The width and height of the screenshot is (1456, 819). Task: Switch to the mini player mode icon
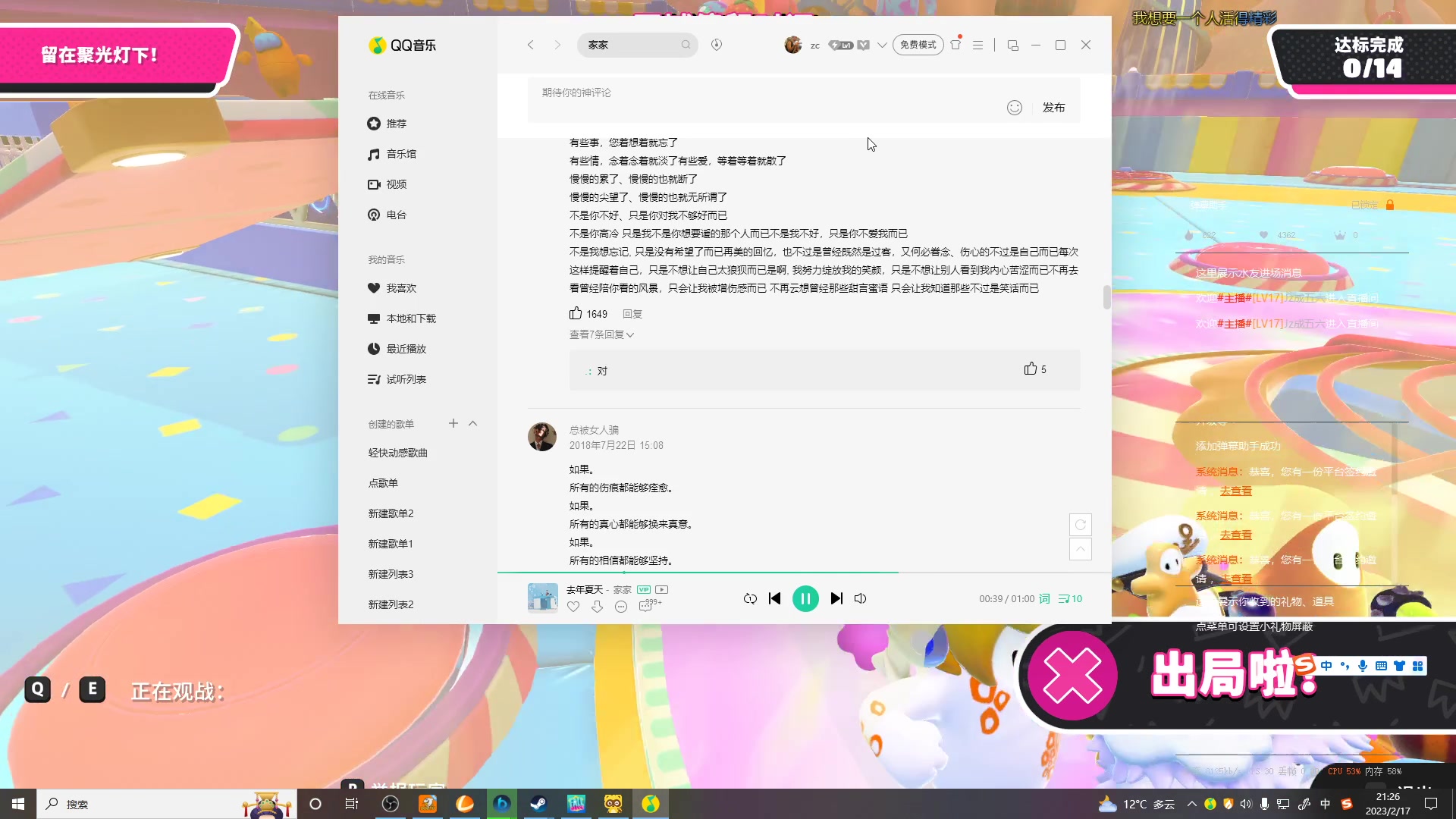click(x=1012, y=45)
